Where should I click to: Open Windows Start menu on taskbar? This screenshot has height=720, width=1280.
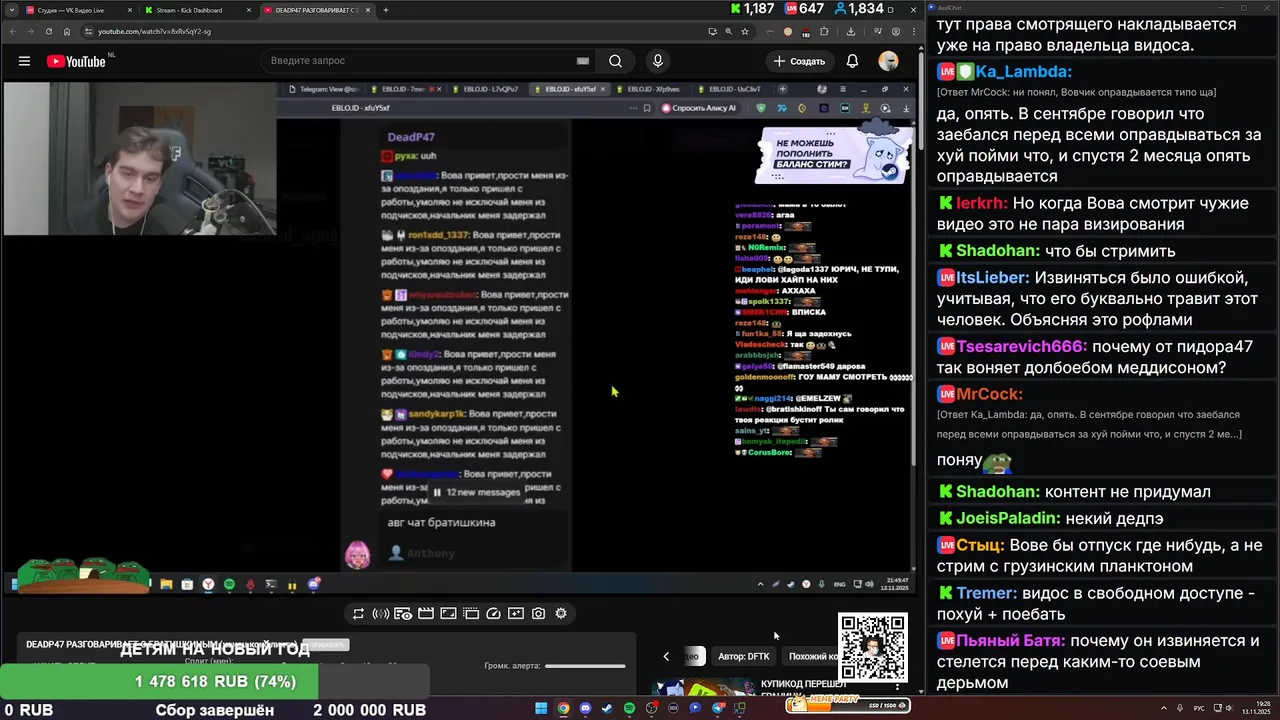click(x=541, y=709)
